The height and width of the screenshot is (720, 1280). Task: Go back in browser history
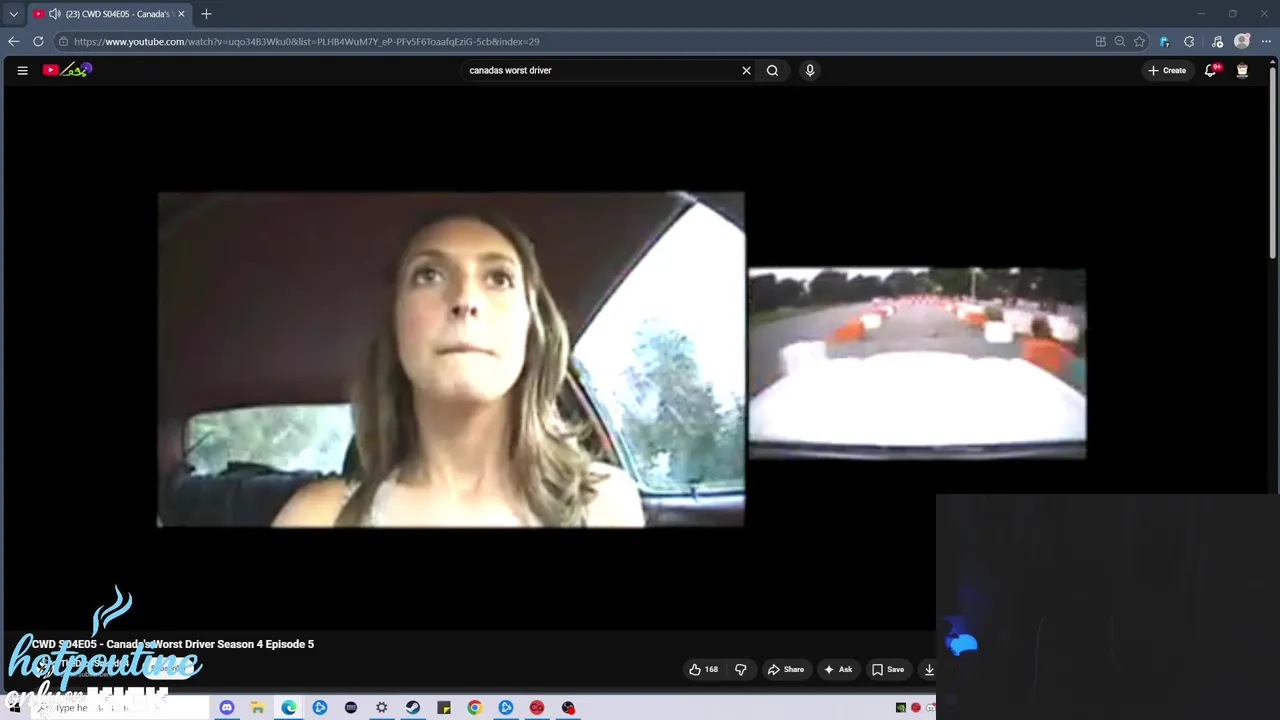(x=13, y=41)
